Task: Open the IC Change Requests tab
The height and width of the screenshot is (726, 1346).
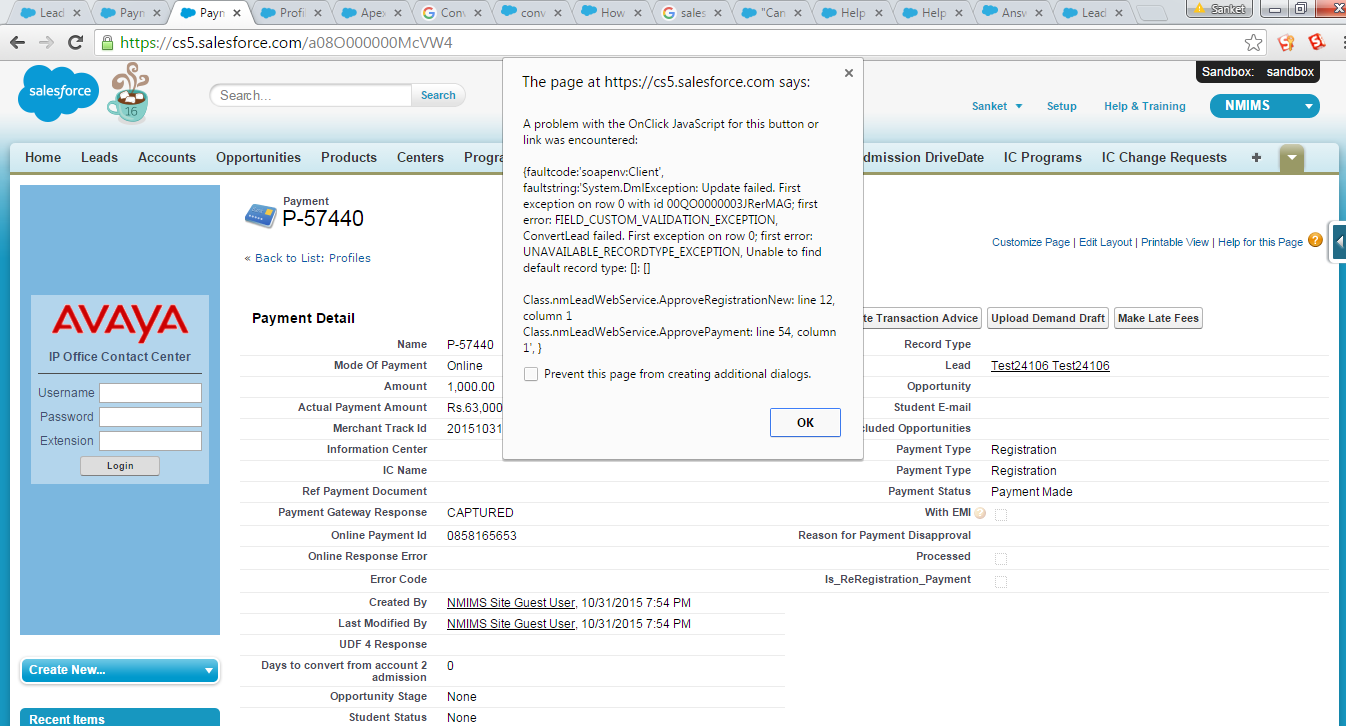Action: (1164, 158)
